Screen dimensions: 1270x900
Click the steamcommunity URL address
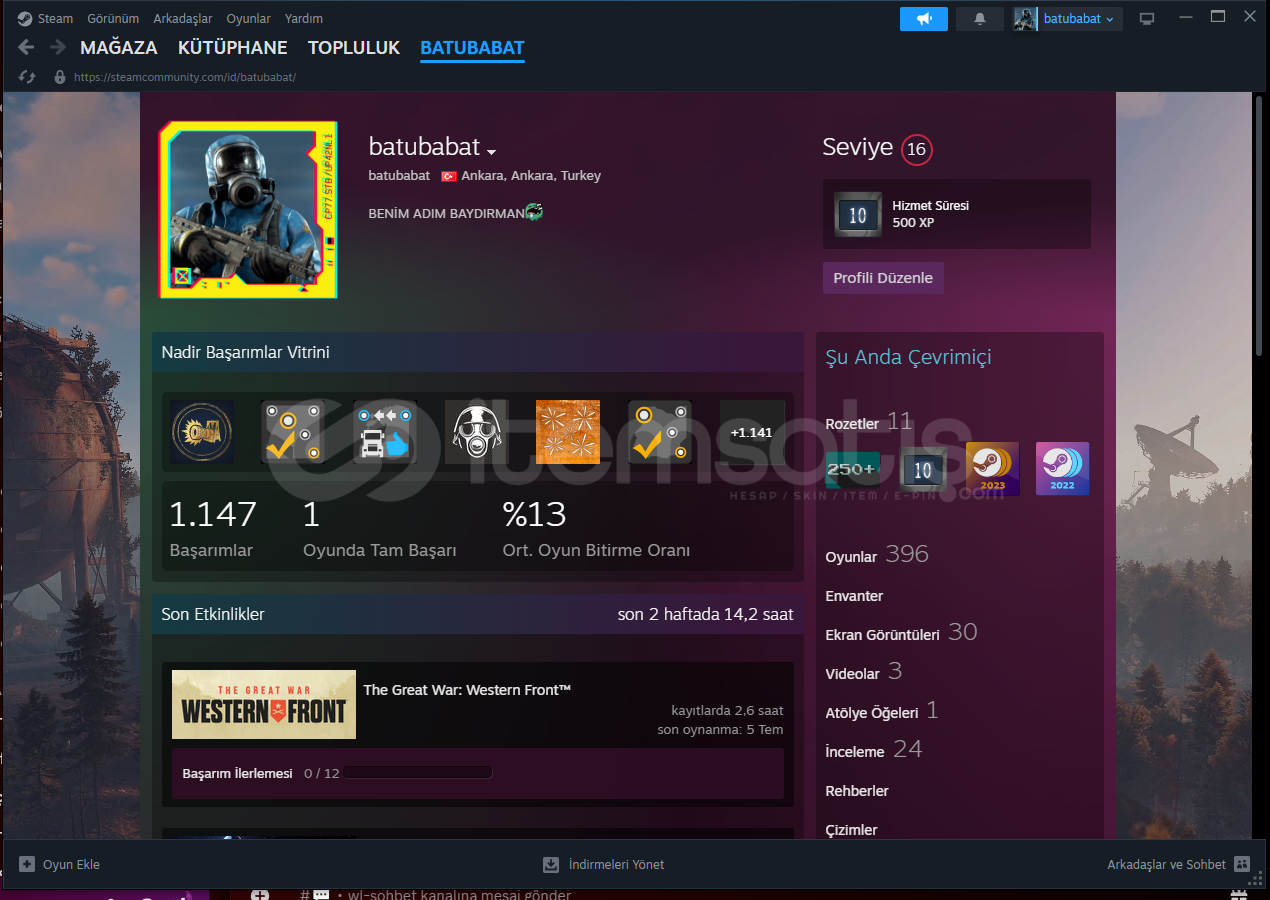tap(185, 77)
